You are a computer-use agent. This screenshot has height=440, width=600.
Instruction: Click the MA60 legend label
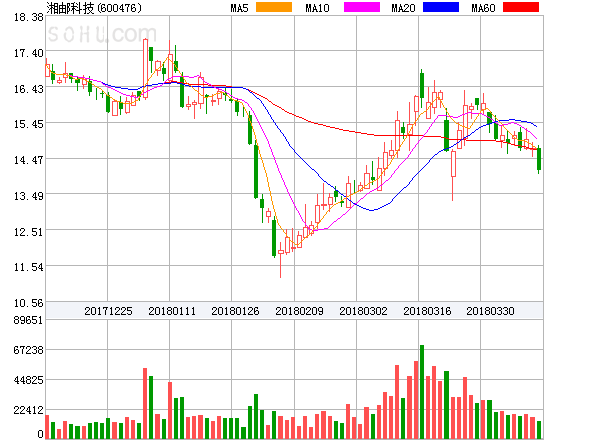tap(483, 8)
